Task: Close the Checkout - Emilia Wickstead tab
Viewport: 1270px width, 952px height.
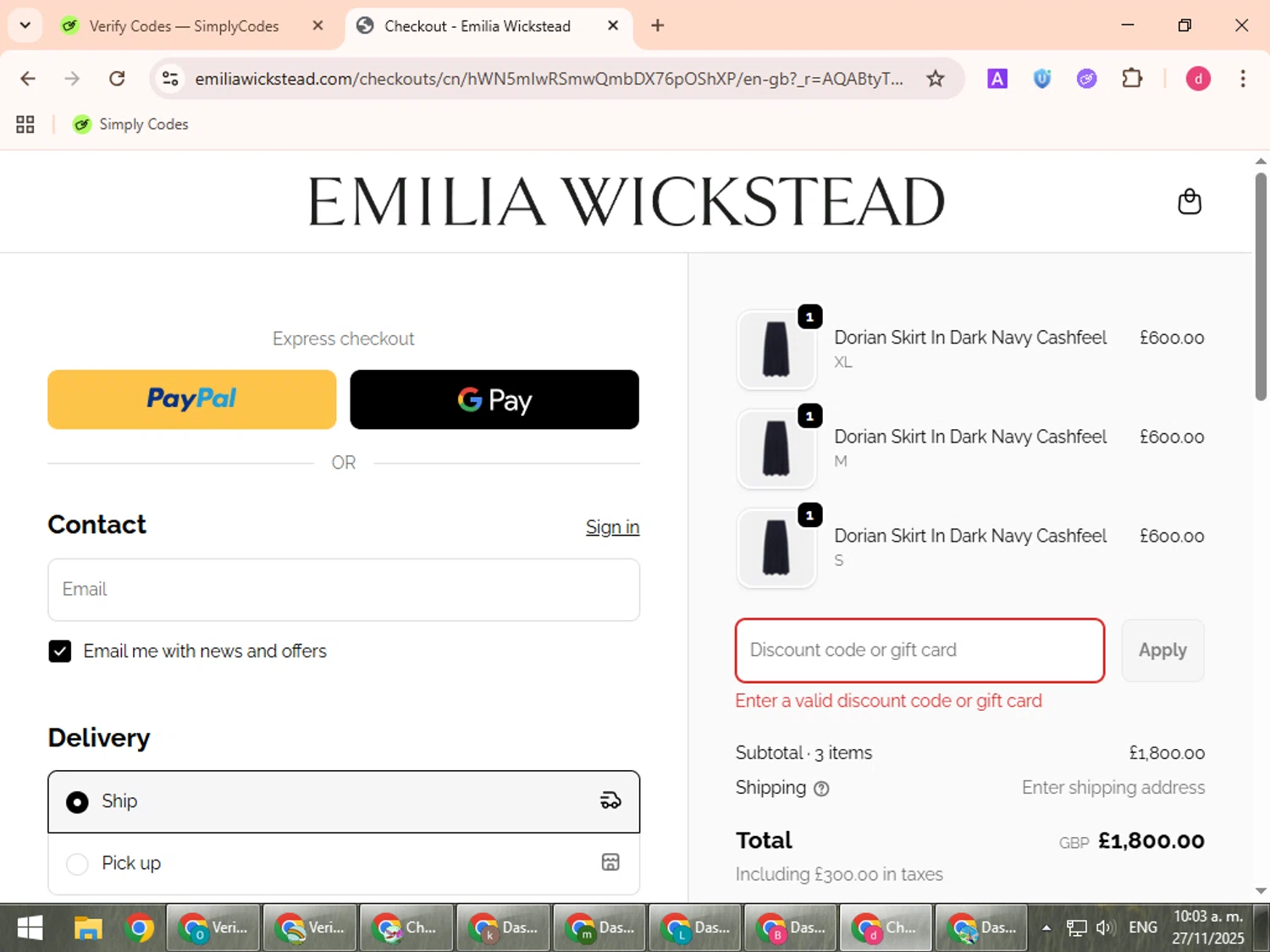Action: click(613, 25)
